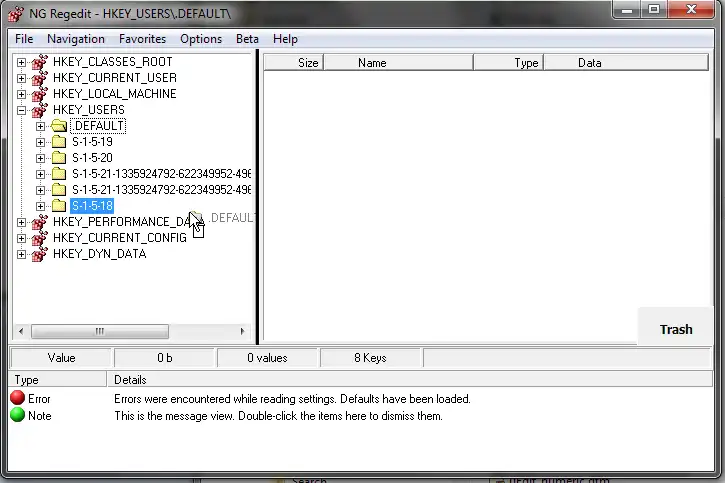Click the HKEY_CURRENT_USER registry hive icon

click(x=40, y=78)
